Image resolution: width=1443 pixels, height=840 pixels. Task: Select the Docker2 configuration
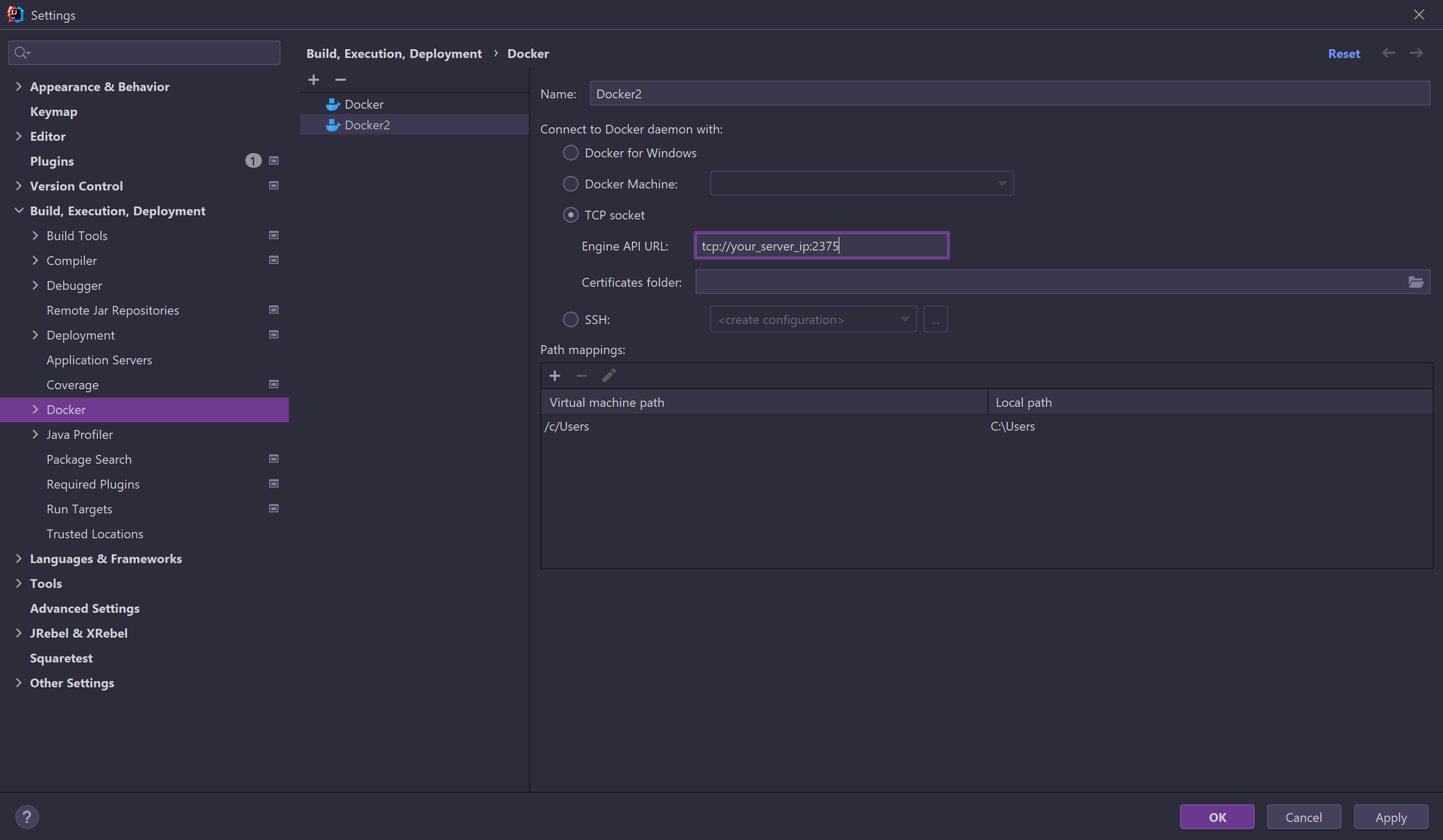(x=415, y=125)
